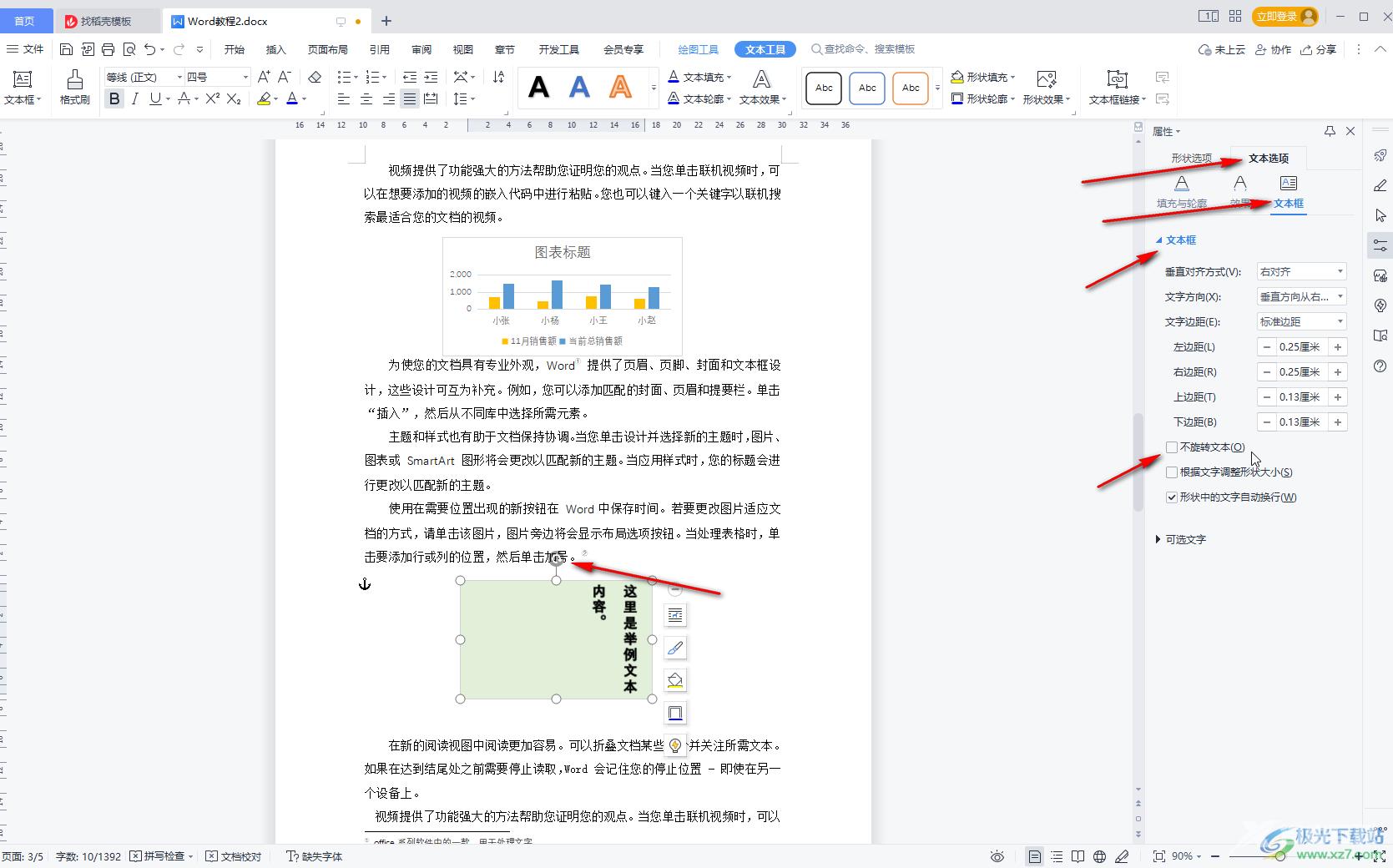
Task: Click the text highlight color swatch
Action: tap(264, 99)
